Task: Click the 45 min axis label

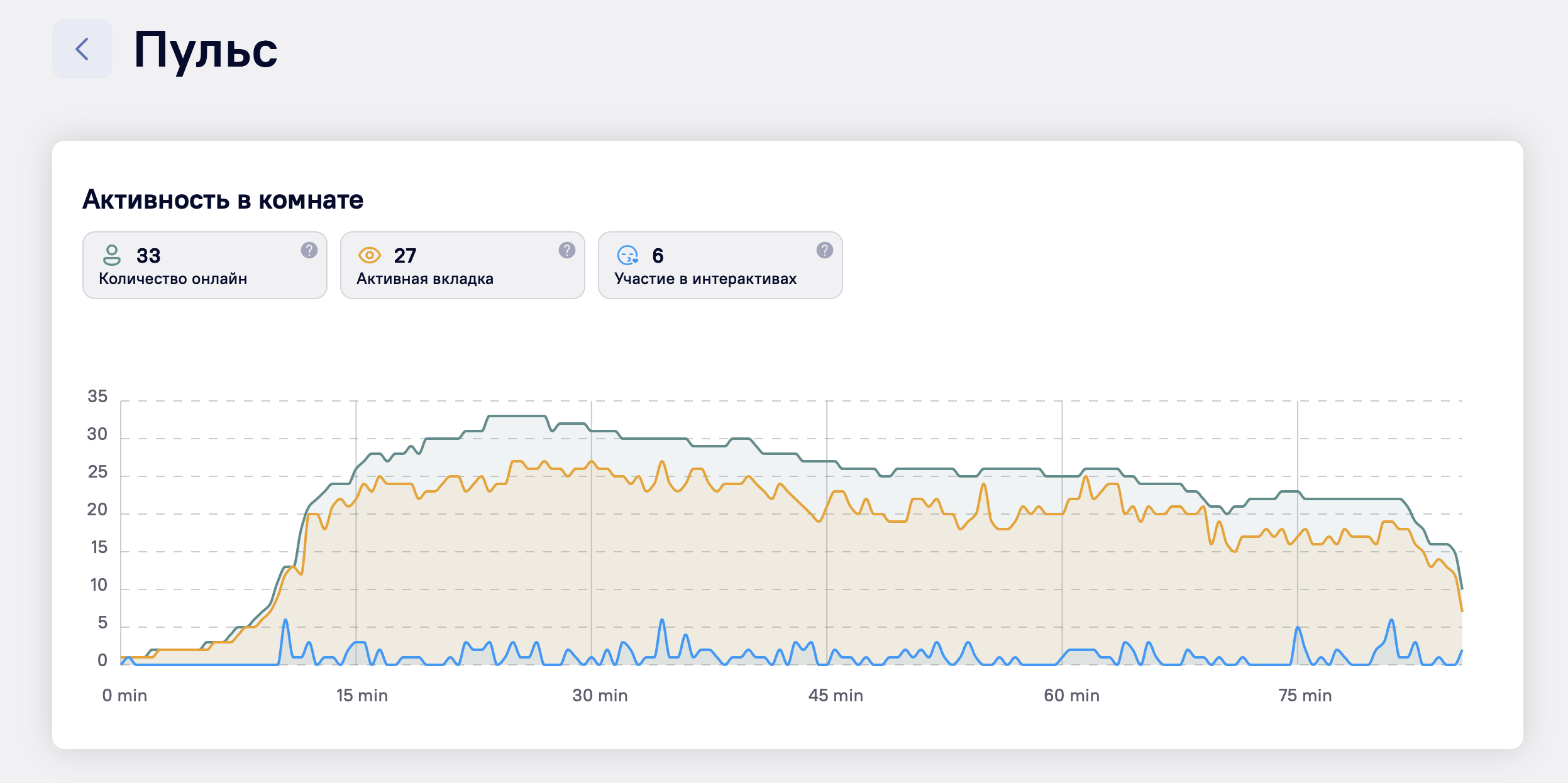Action: coord(836,696)
